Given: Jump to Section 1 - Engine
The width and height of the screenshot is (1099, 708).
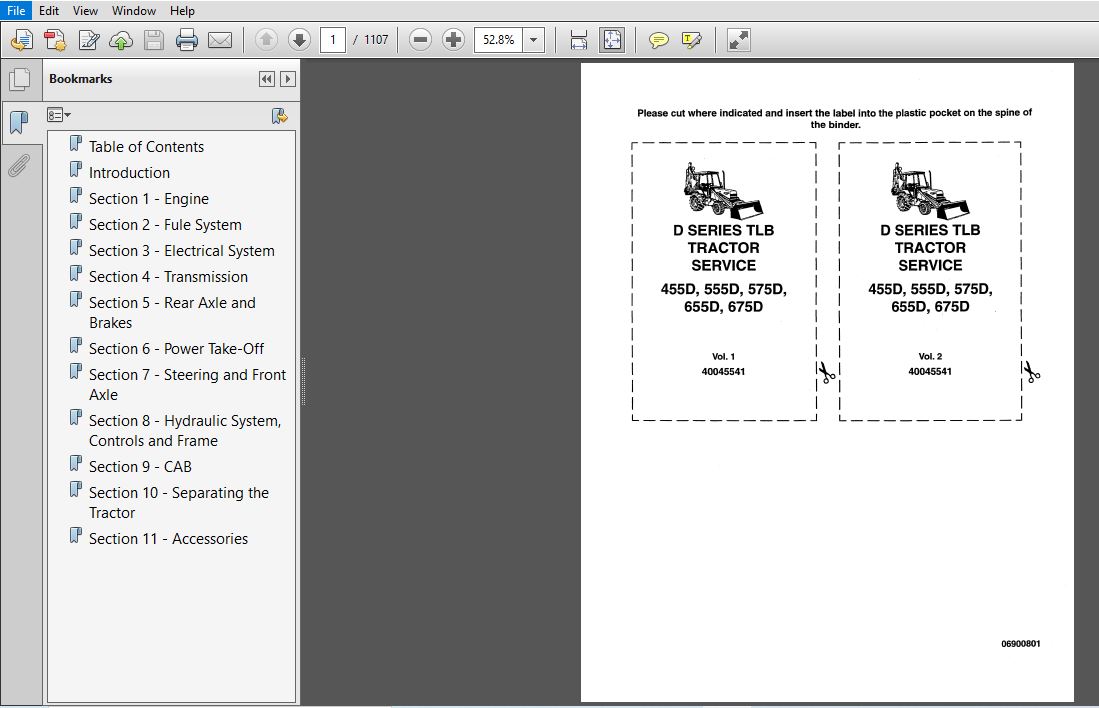Looking at the screenshot, I should [149, 198].
